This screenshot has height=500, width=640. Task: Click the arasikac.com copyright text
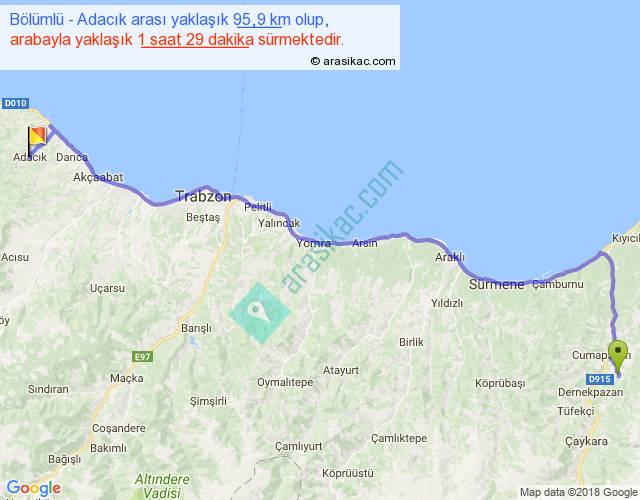tap(352, 61)
